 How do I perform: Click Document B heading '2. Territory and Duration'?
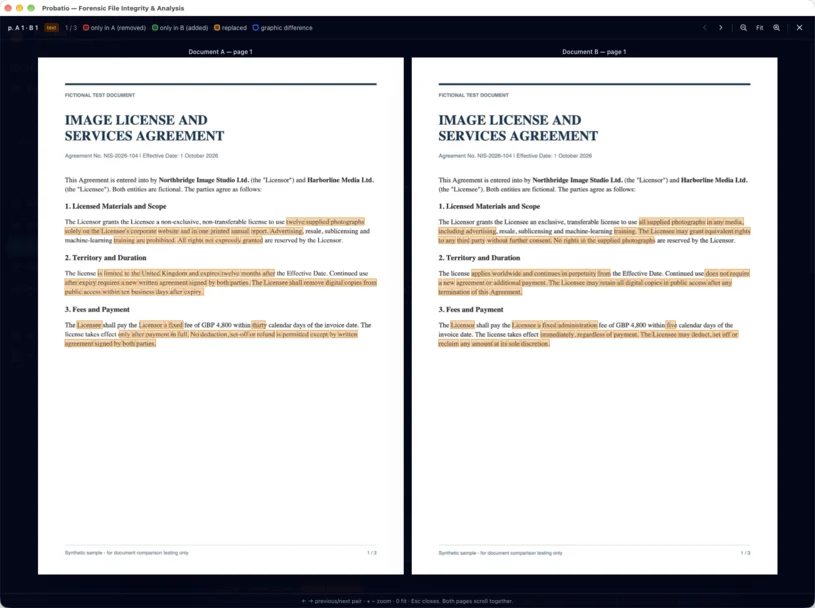[x=479, y=258]
